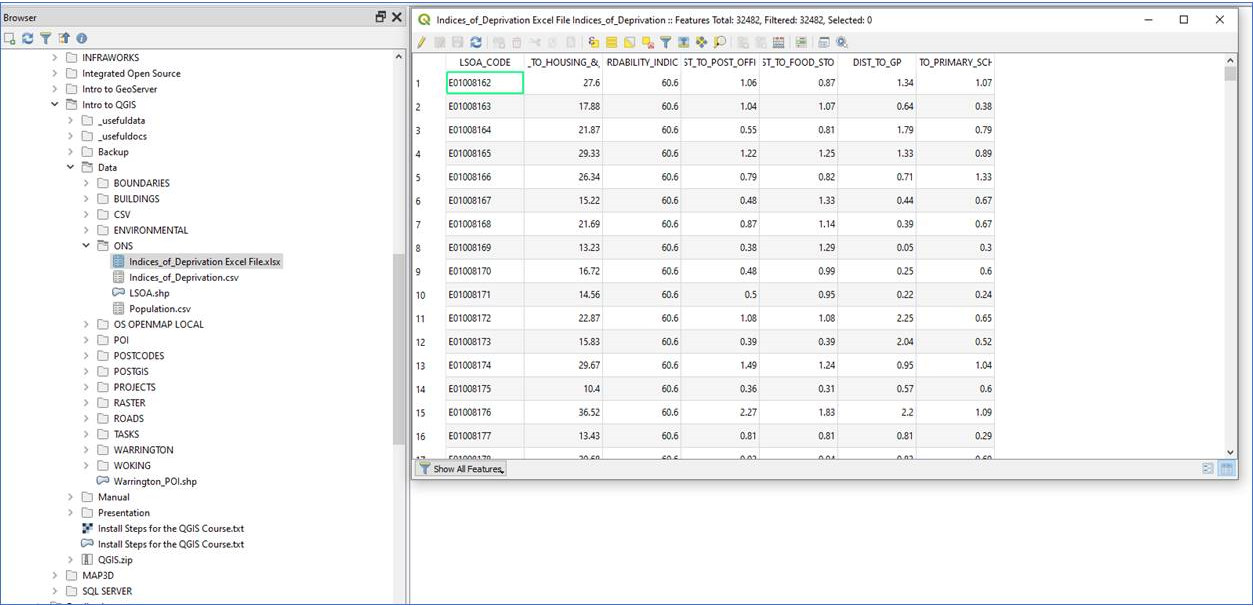The image size is (1254, 607).
Task: Select the WOKING folder
Action: point(132,466)
